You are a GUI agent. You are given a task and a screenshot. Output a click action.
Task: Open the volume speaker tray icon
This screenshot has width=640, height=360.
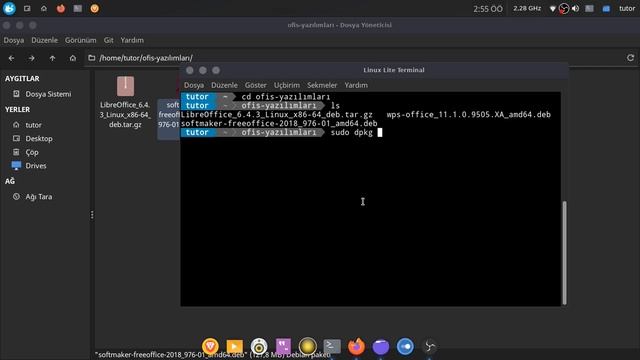pos(576,9)
